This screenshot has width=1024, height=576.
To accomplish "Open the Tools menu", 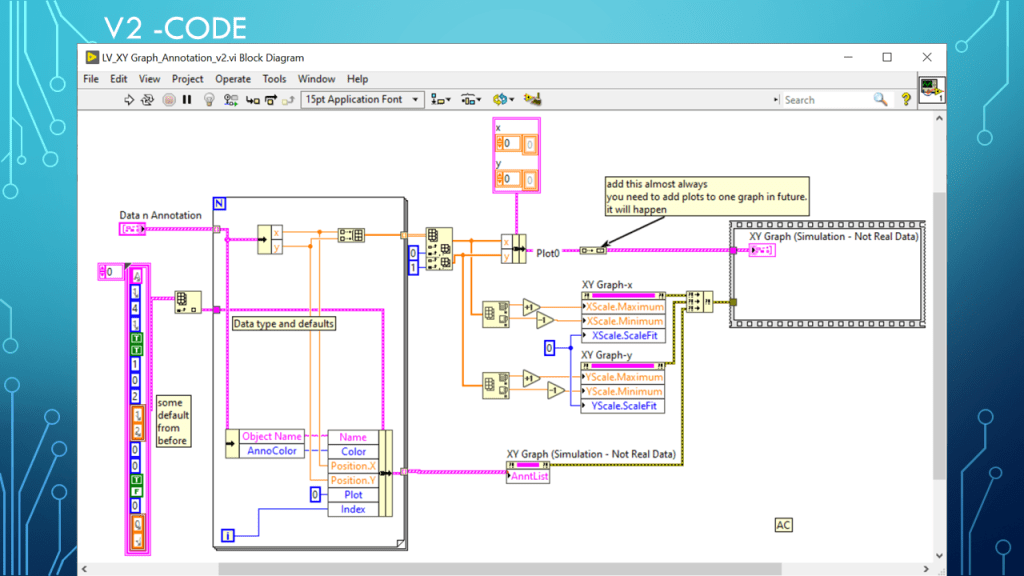I will [x=274, y=79].
